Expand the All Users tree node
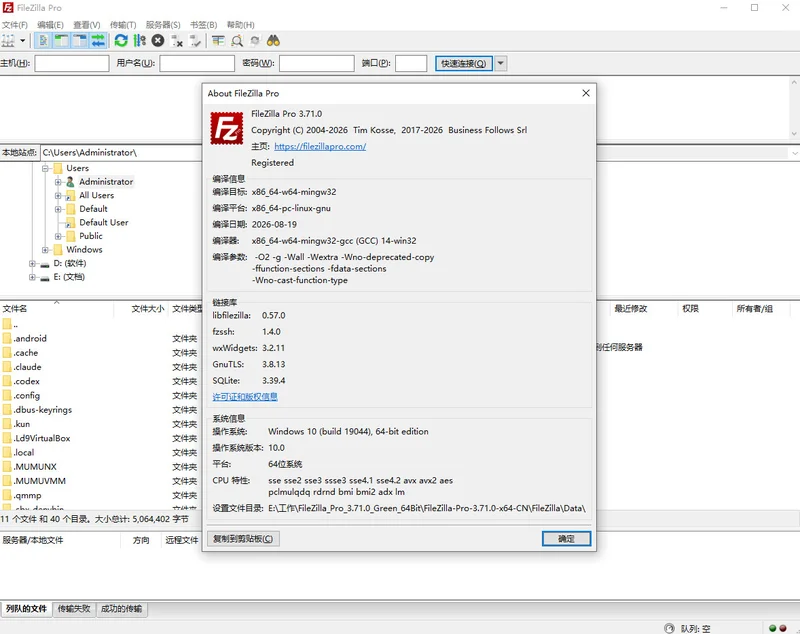This screenshot has width=800, height=634. coord(58,195)
